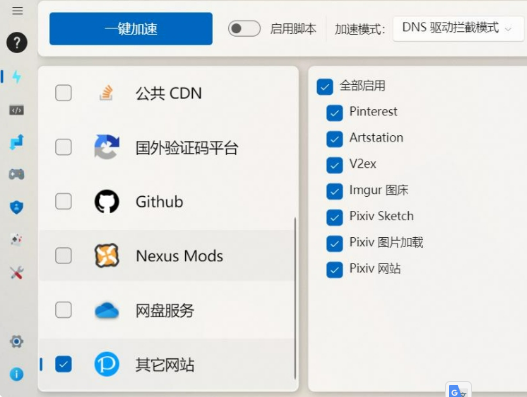The width and height of the screenshot is (527, 397).
Task: Click the 加速模式: label text
Action: pos(360,30)
